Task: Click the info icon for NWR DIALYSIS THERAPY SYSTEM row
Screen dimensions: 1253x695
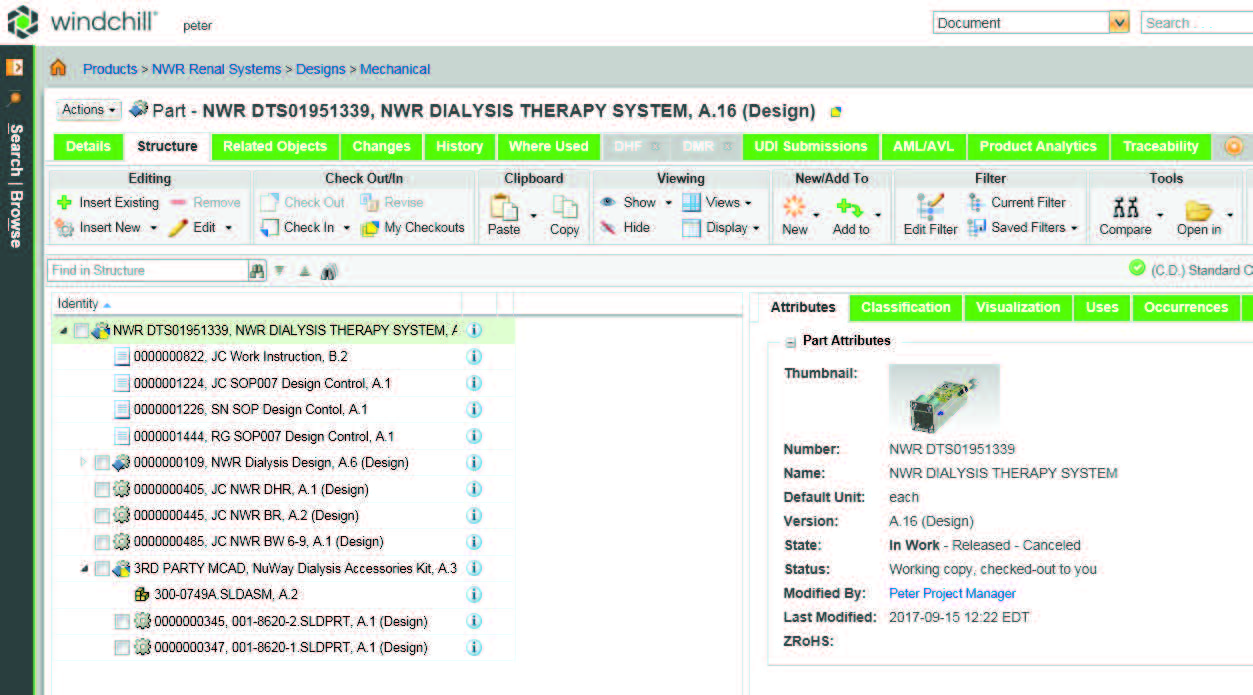Action: click(x=474, y=330)
